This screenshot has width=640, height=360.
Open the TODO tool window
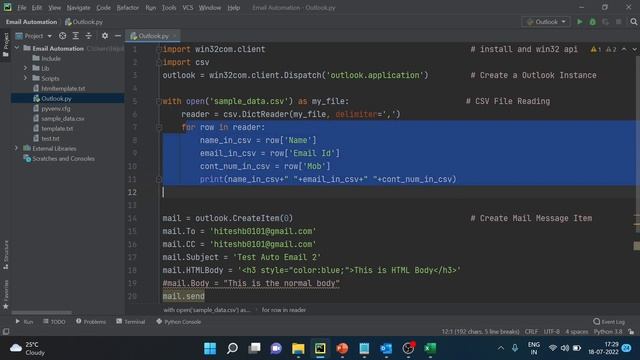pos(54,322)
